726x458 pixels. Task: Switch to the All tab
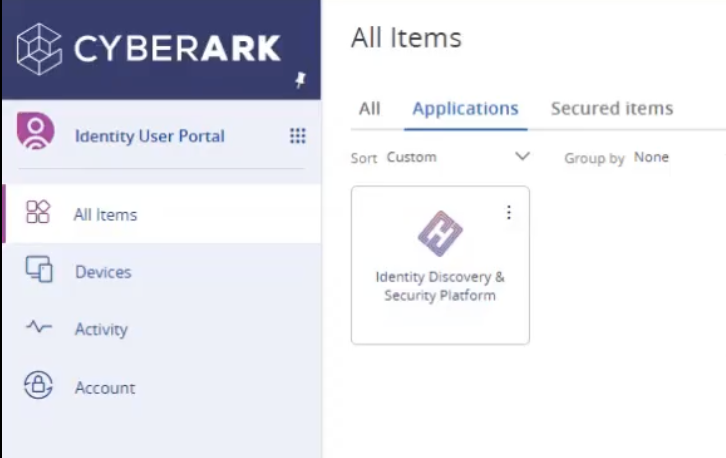[x=369, y=108]
